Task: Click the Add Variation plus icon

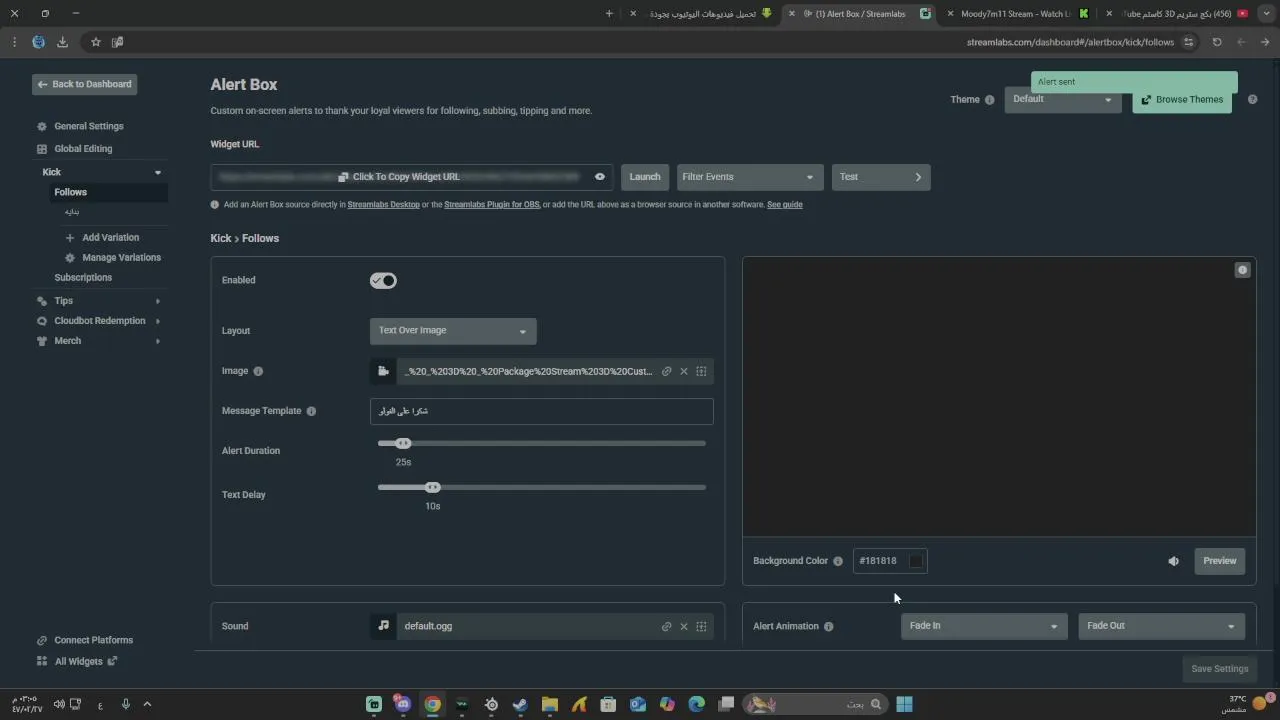Action: pos(70,238)
